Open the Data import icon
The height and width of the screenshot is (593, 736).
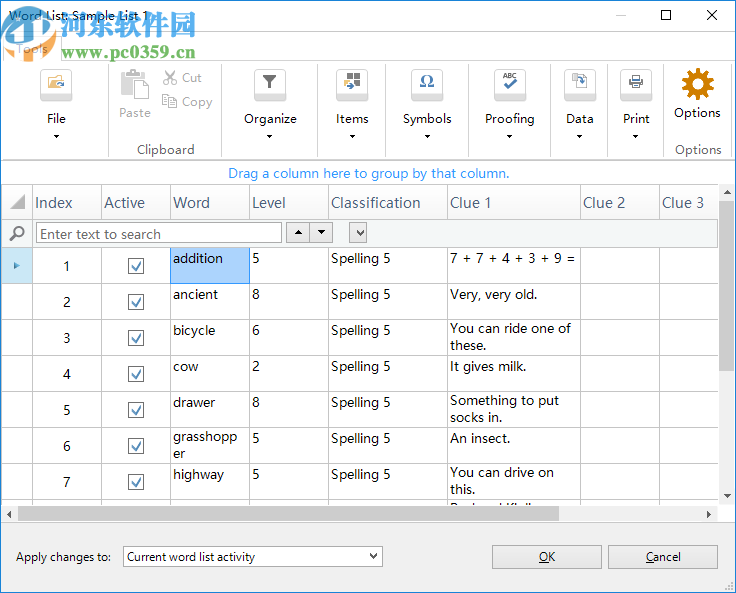(580, 85)
